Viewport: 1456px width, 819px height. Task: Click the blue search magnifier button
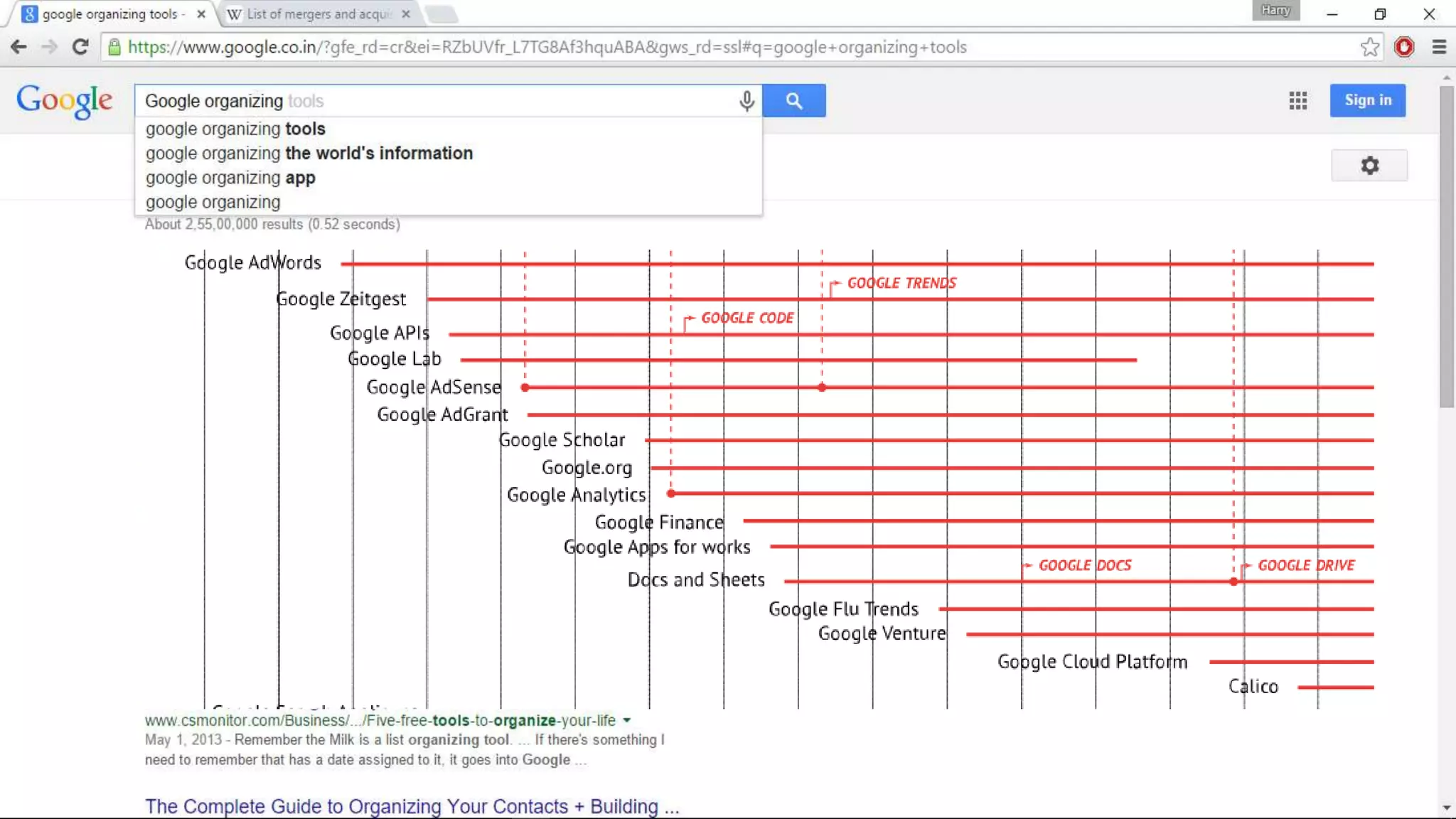tap(793, 101)
